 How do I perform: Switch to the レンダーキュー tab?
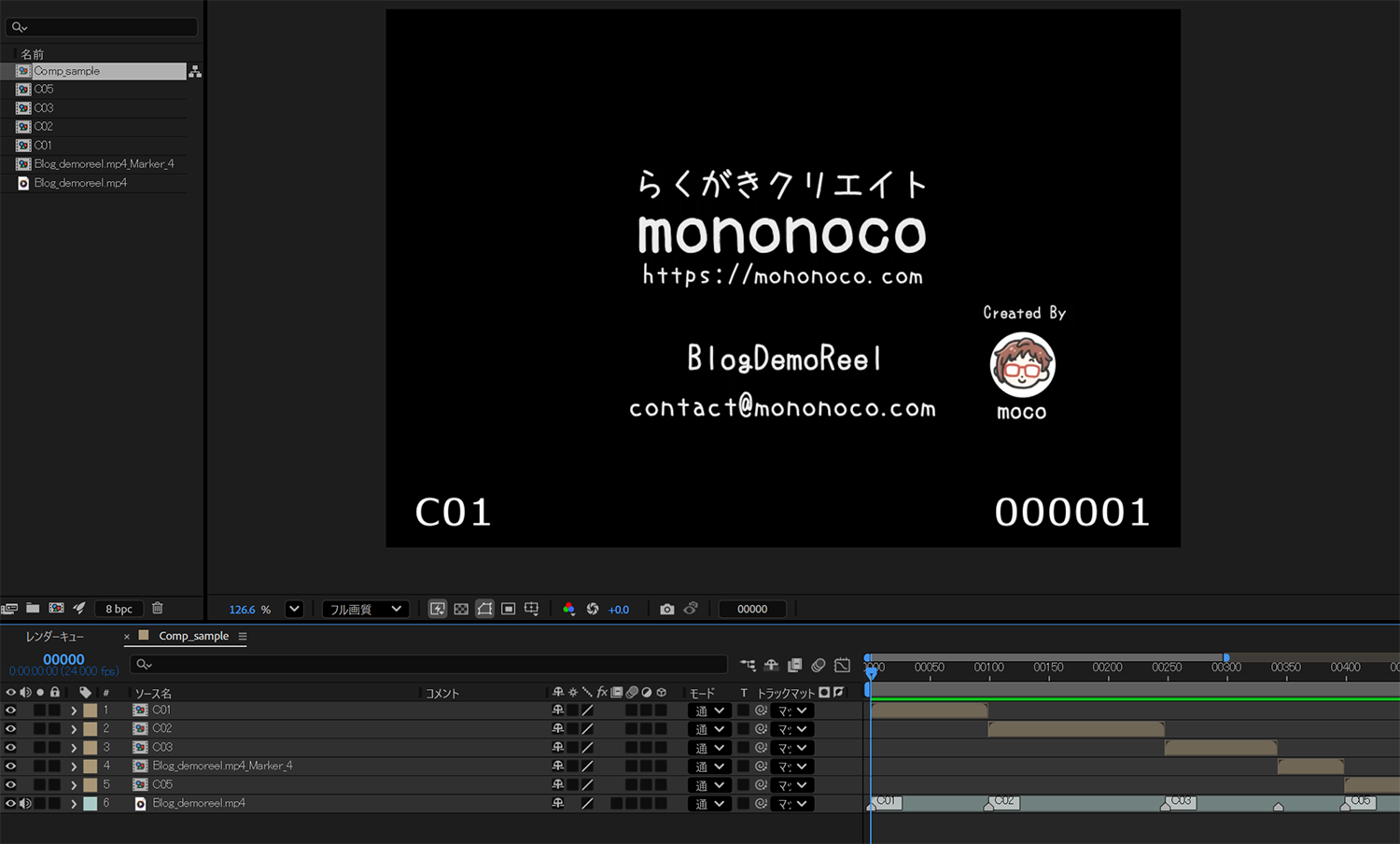pos(55,637)
